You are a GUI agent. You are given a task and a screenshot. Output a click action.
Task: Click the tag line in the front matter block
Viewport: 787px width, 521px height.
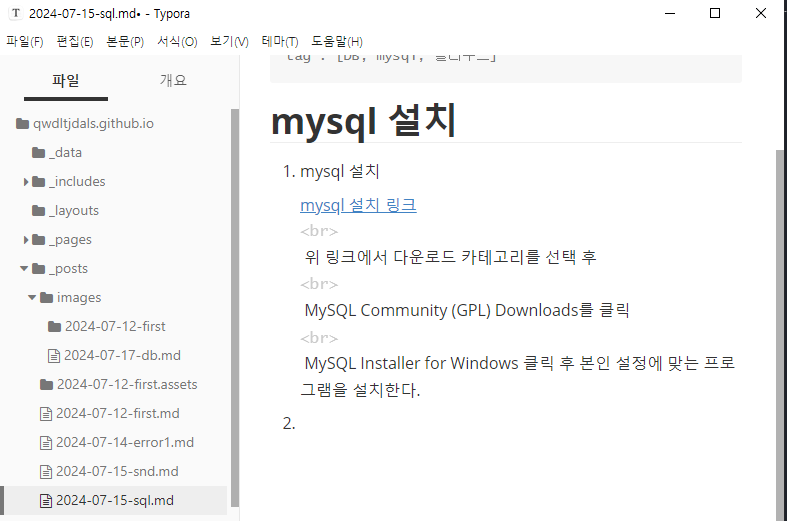point(391,58)
